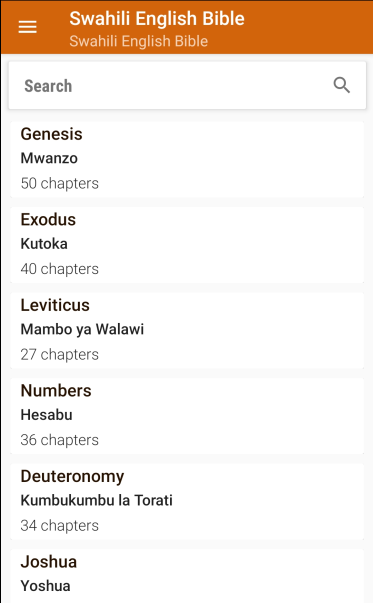
Task: Open the Joshua book
Action: [x=187, y=576]
